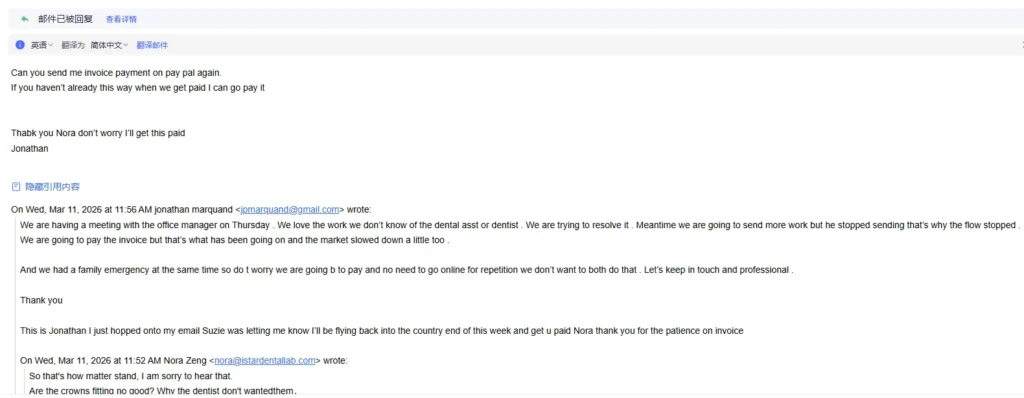The width and height of the screenshot is (1024, 398).
Task: Click the 'Thabk you Nora' line
Action: tap(98, 133)
